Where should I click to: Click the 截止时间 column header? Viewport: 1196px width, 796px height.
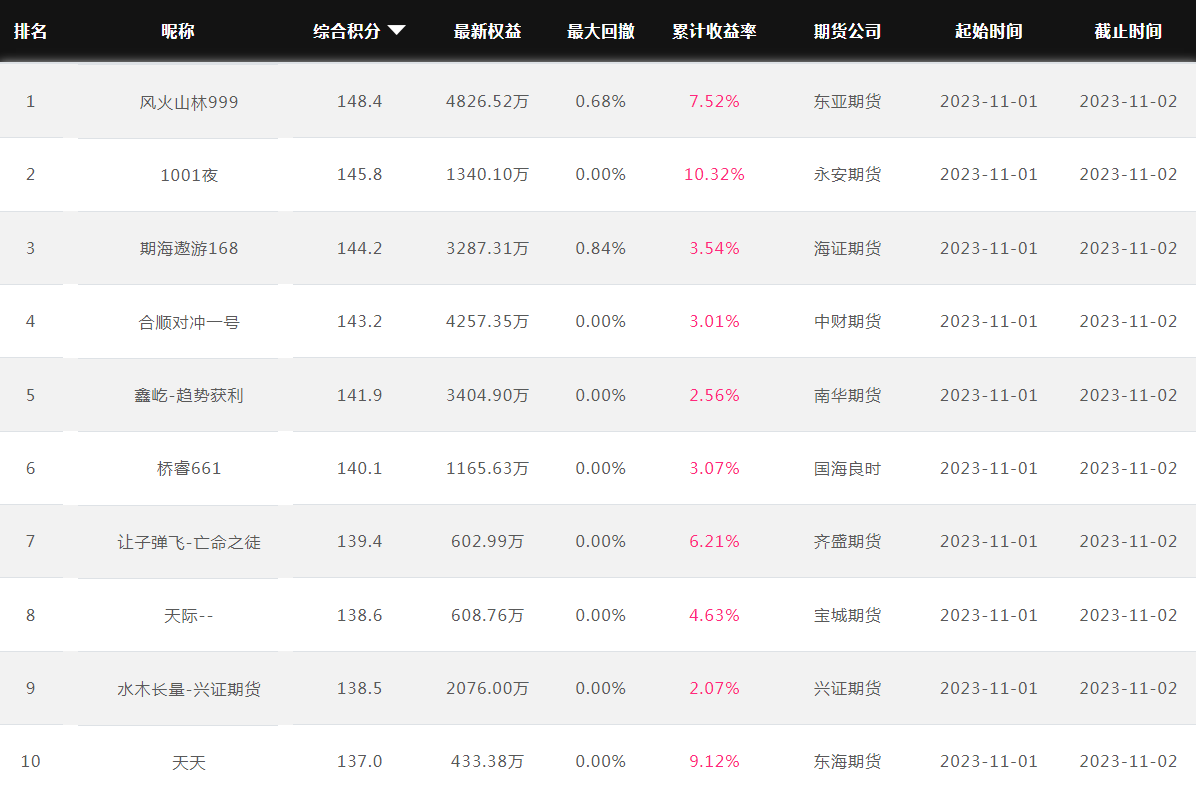(1128, 31)
